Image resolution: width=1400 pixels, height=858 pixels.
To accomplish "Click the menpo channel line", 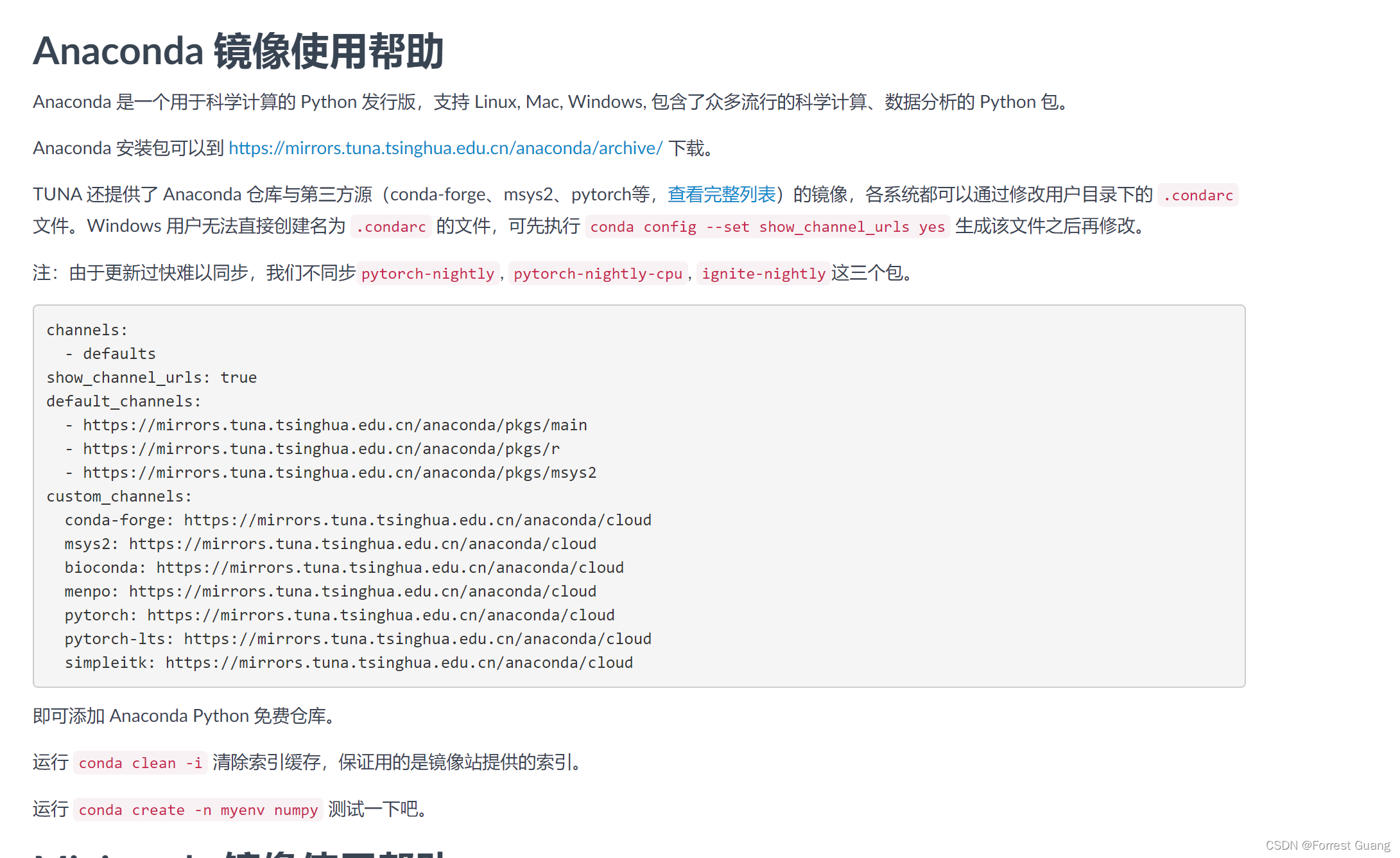I will (x=331, y=591).
